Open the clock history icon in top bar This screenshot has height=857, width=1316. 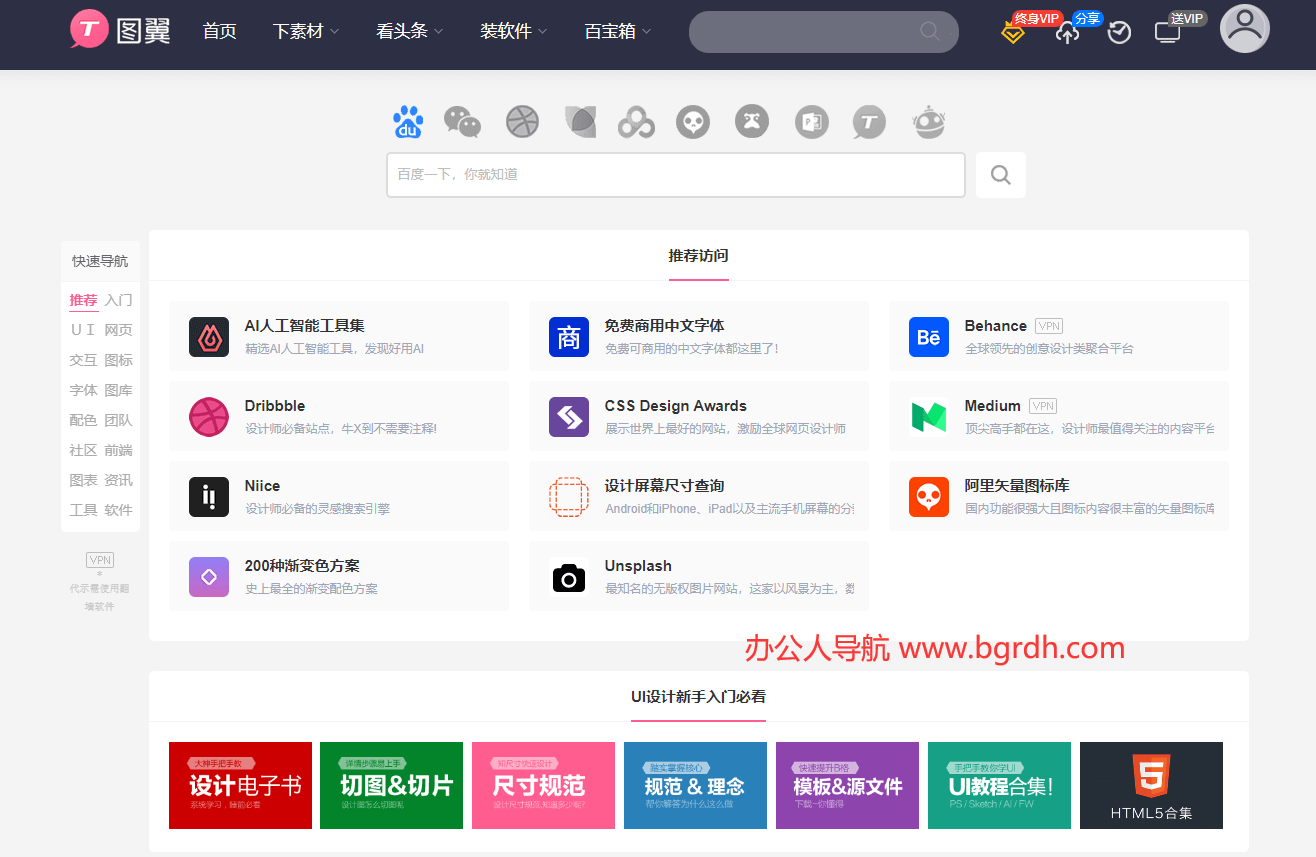[1118, 32]
